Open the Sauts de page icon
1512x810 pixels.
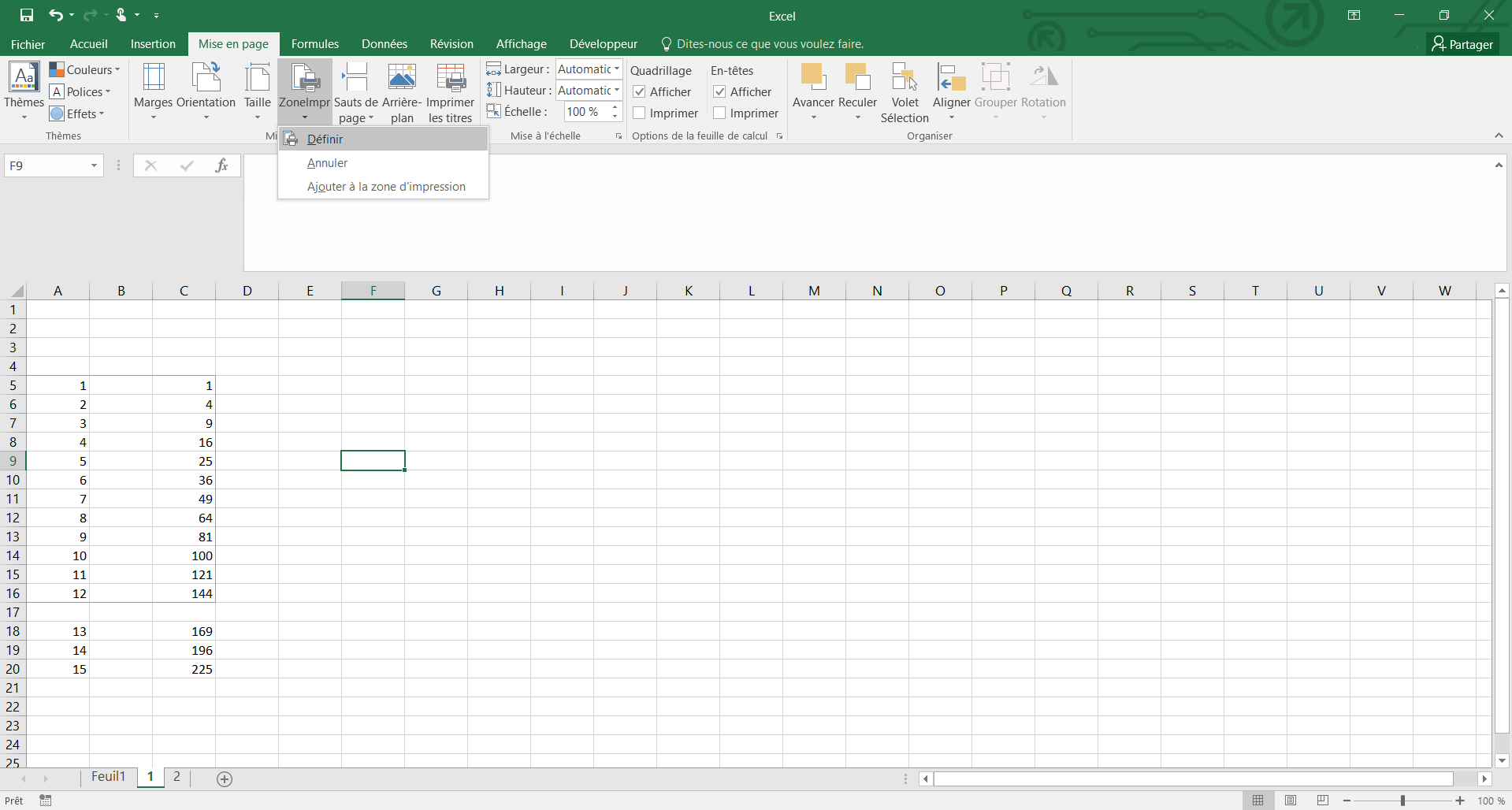(x=355, y=76)
